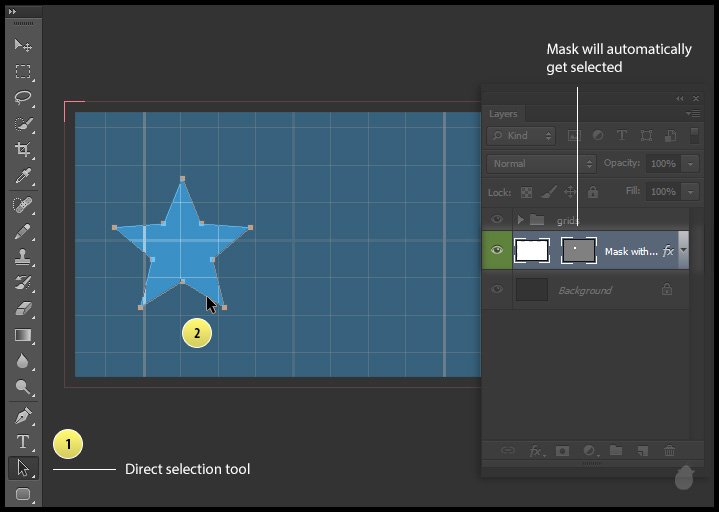The height and width of the screenshot is (512, 719).
Task: Pick the Pen tool
Action: tap(23, 415)
